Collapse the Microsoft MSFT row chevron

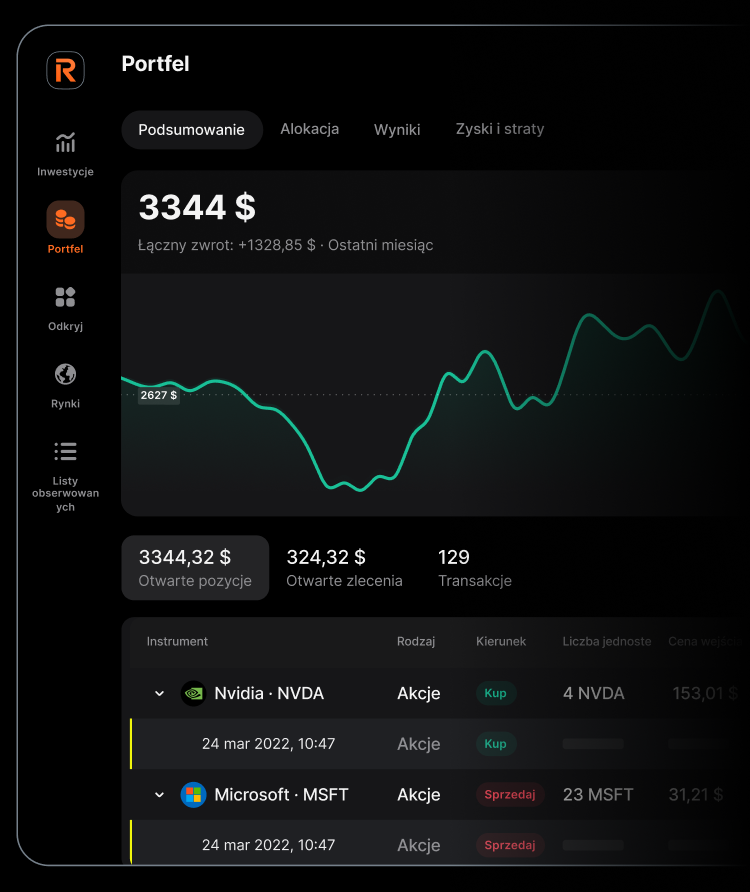[160, 795]
